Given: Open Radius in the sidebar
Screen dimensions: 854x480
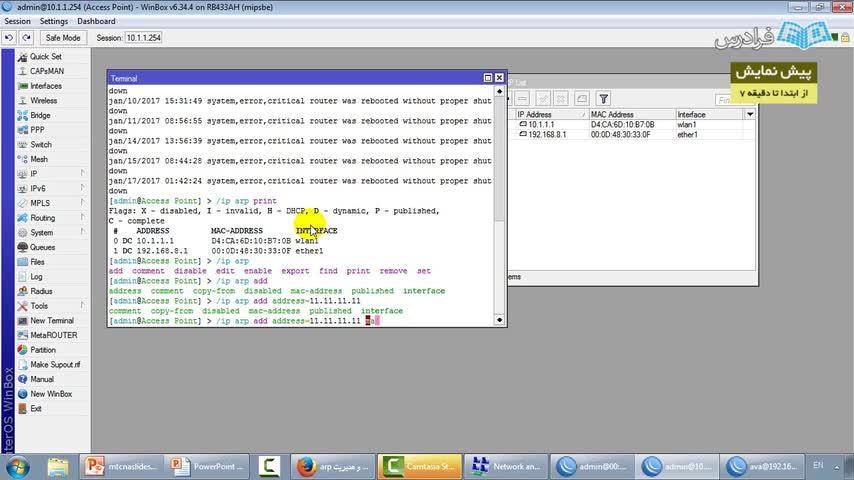Looking at the screenshot, I should pos(41,291).
